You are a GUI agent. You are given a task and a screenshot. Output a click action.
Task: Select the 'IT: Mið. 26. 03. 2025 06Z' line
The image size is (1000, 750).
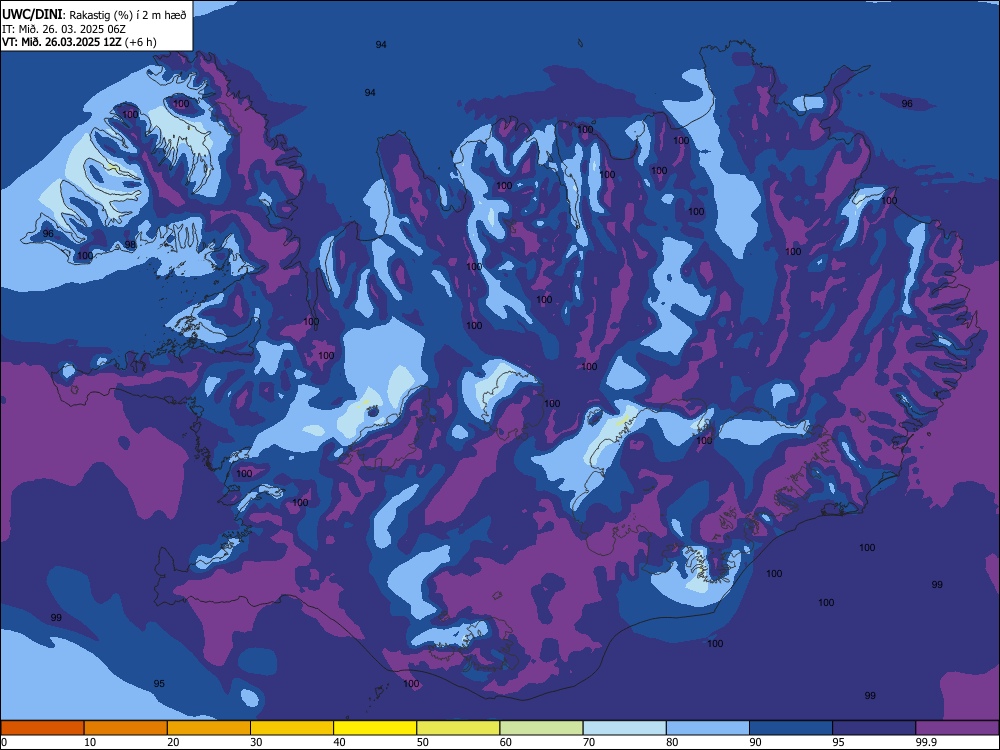[64, 29]
